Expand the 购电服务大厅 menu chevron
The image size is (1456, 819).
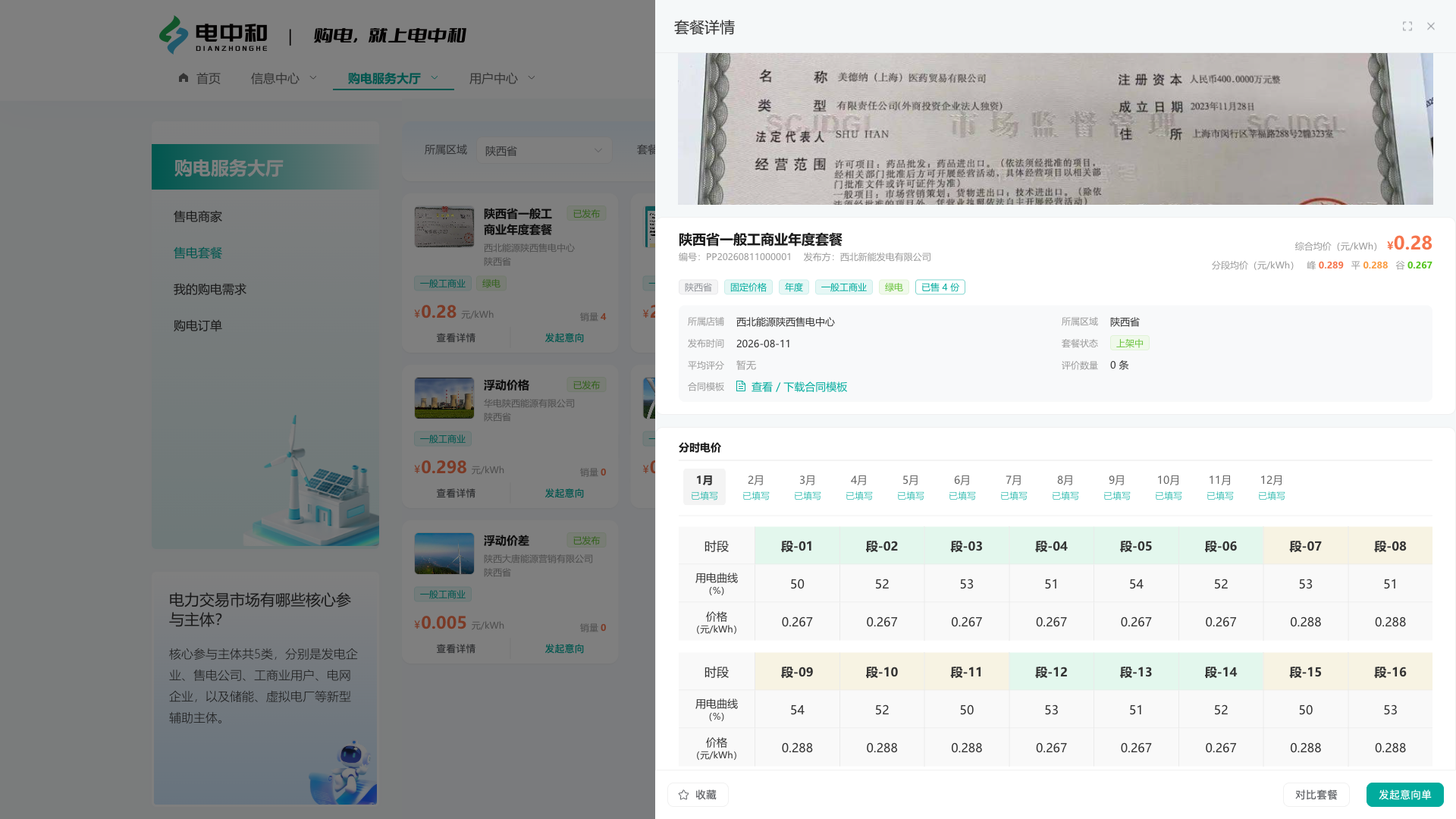pos(435,77)
